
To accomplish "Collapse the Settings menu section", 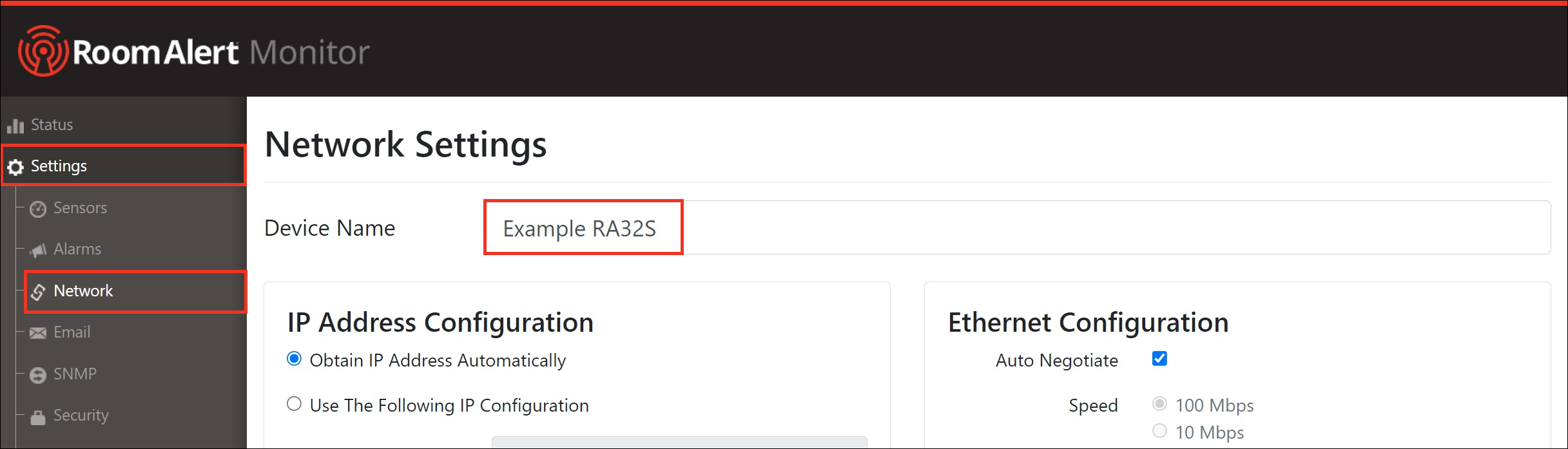I will 59,166.
